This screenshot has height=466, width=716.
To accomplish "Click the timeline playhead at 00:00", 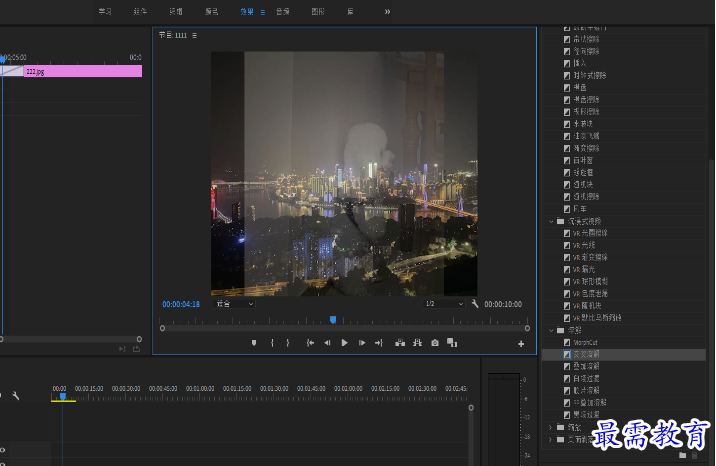I will click(x=63, y=397).
